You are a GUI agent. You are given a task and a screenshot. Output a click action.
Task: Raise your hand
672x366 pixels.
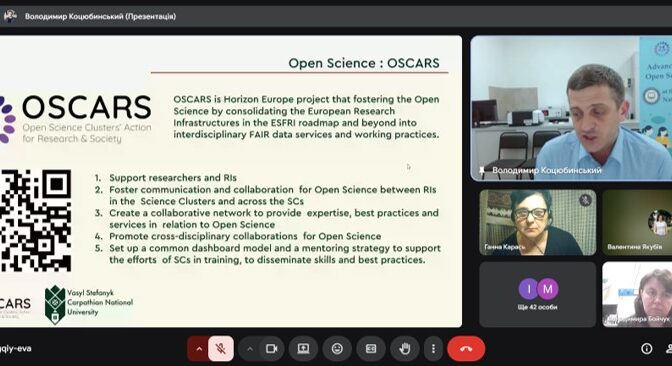point(405,349)
